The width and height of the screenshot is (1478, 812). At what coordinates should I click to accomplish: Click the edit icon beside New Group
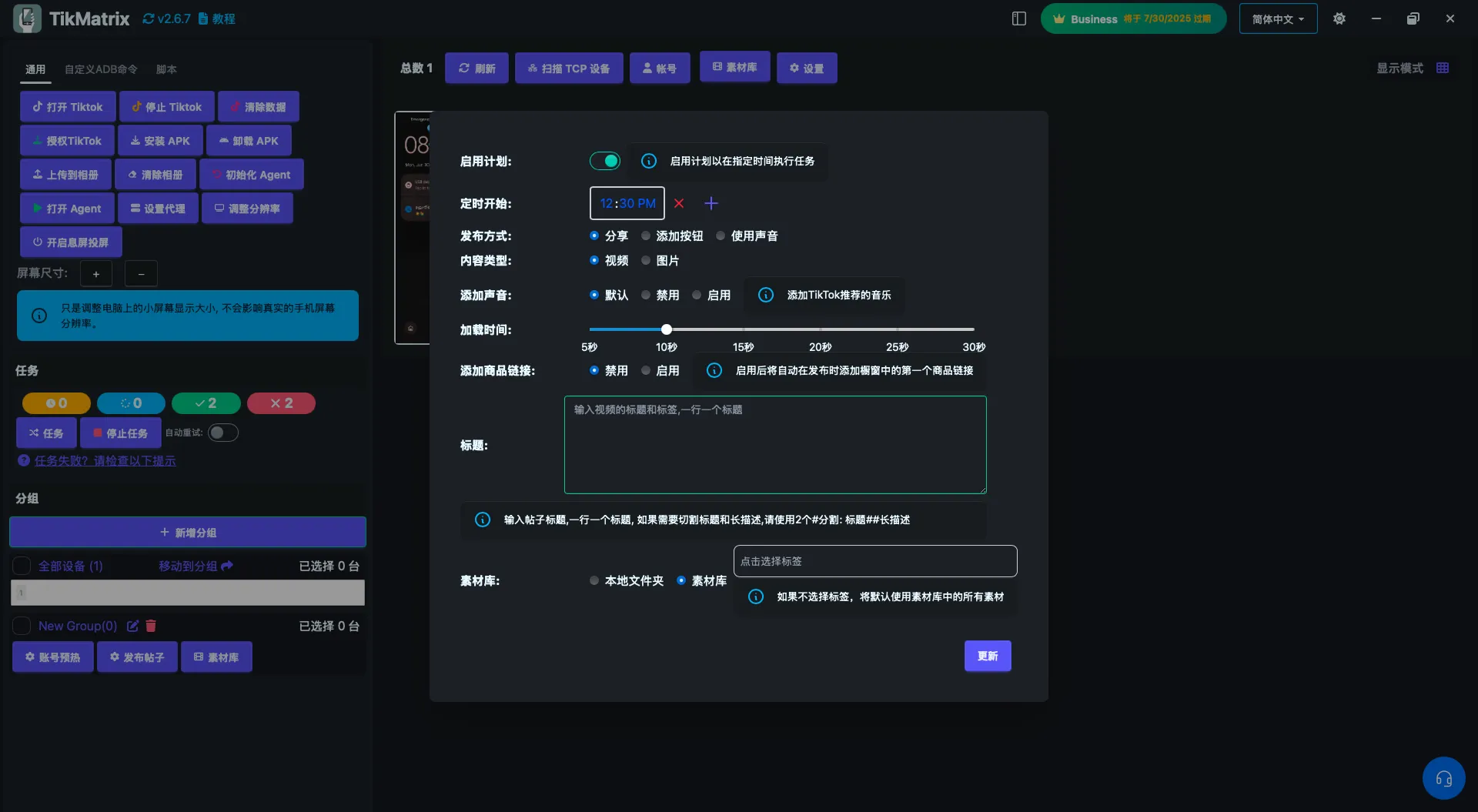pos(132,626)
